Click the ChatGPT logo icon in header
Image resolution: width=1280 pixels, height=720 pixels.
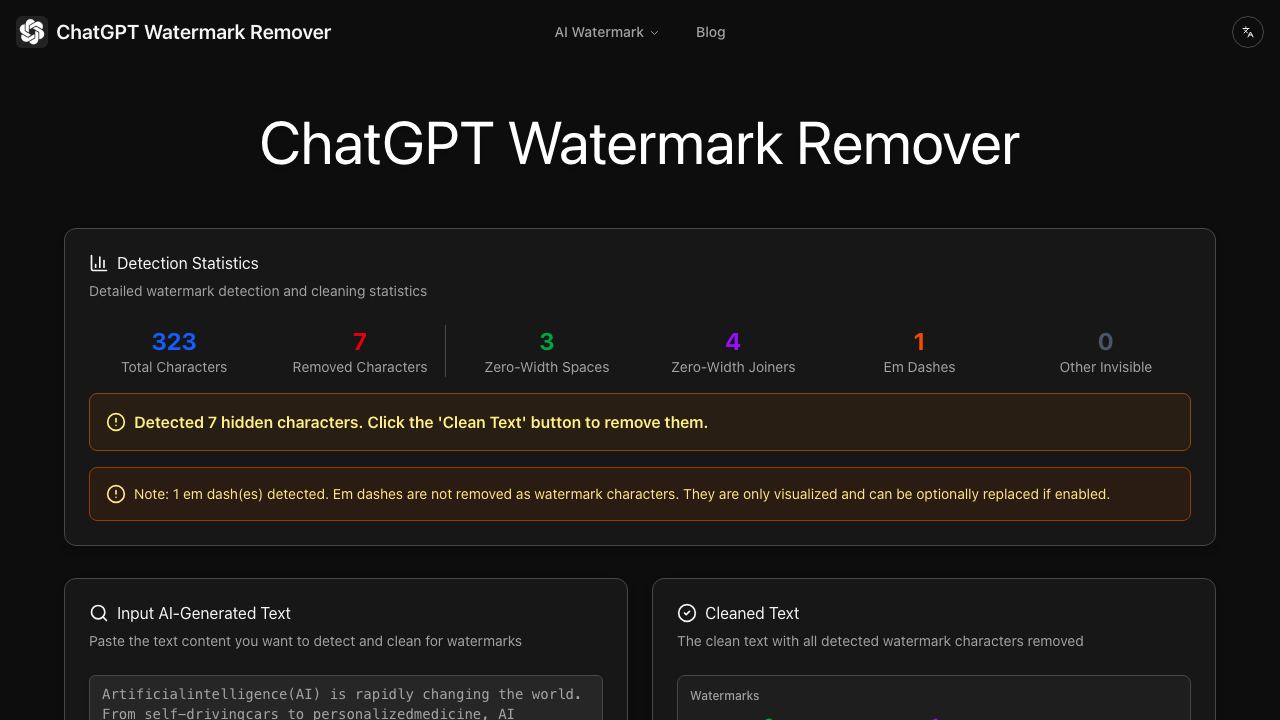[32, 32]
